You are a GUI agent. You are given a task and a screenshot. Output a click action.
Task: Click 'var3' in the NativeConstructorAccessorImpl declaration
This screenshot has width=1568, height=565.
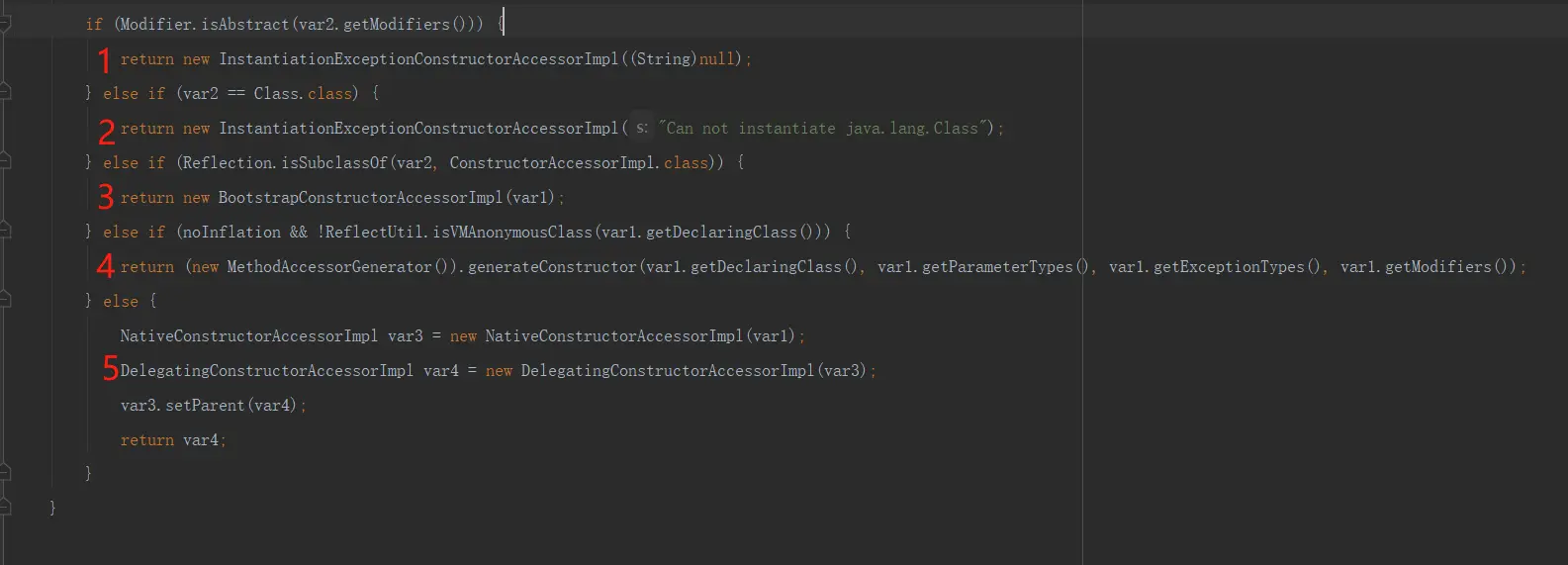[406, 336]
